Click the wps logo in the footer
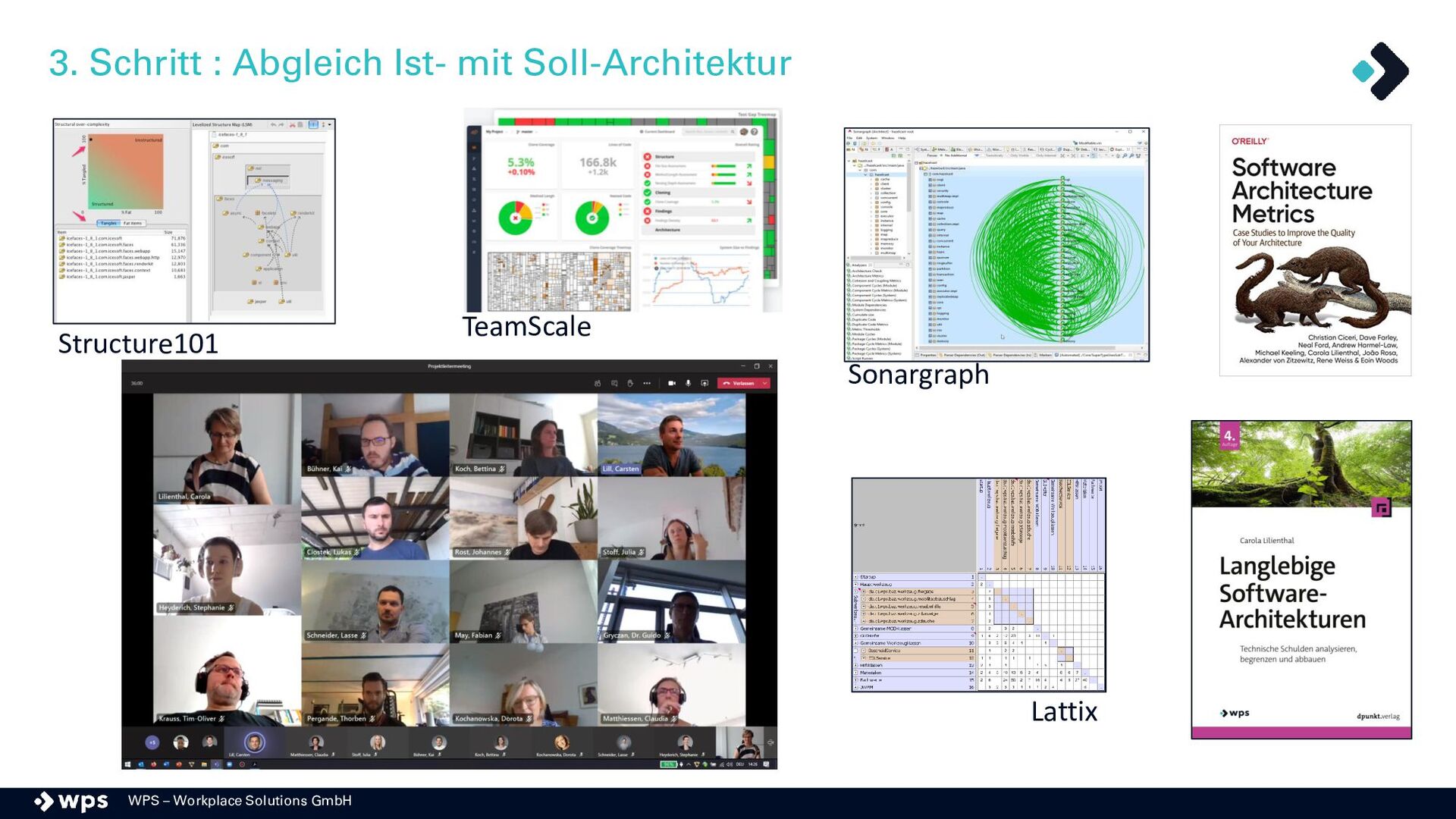 tap(71, 802)
